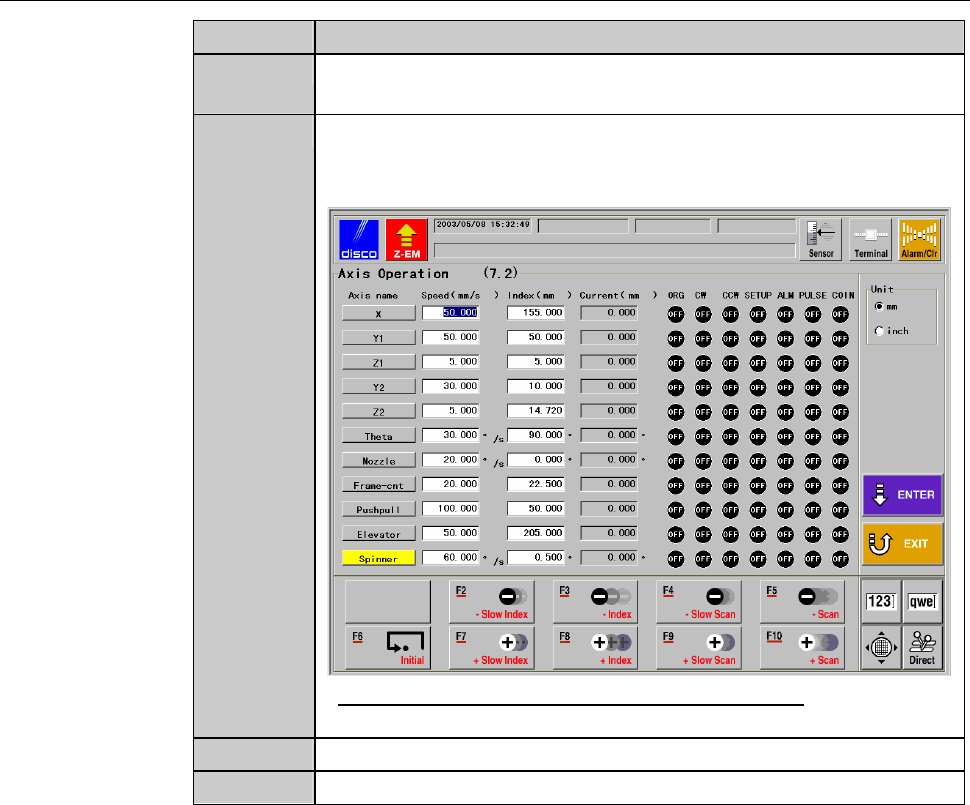Image resolution: width=970 pixels, height=805 pixels.
Task: Click the Elevator index field 205.000
Action: [x=536, y=533]
